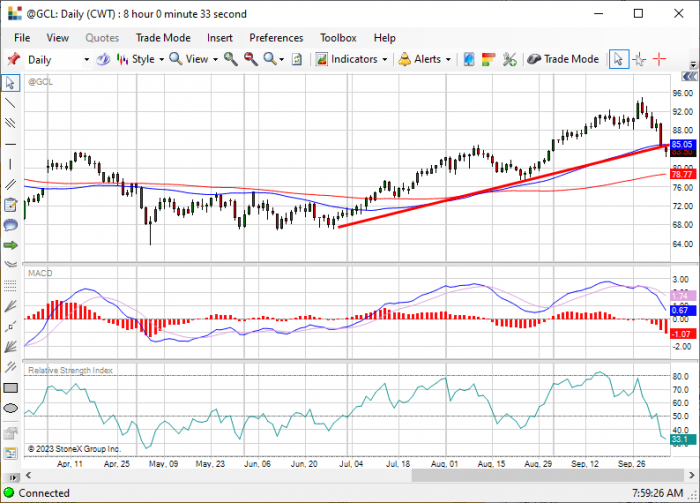Open the Style chart options
Screen dimensions: 700x503
coord(140,59)
